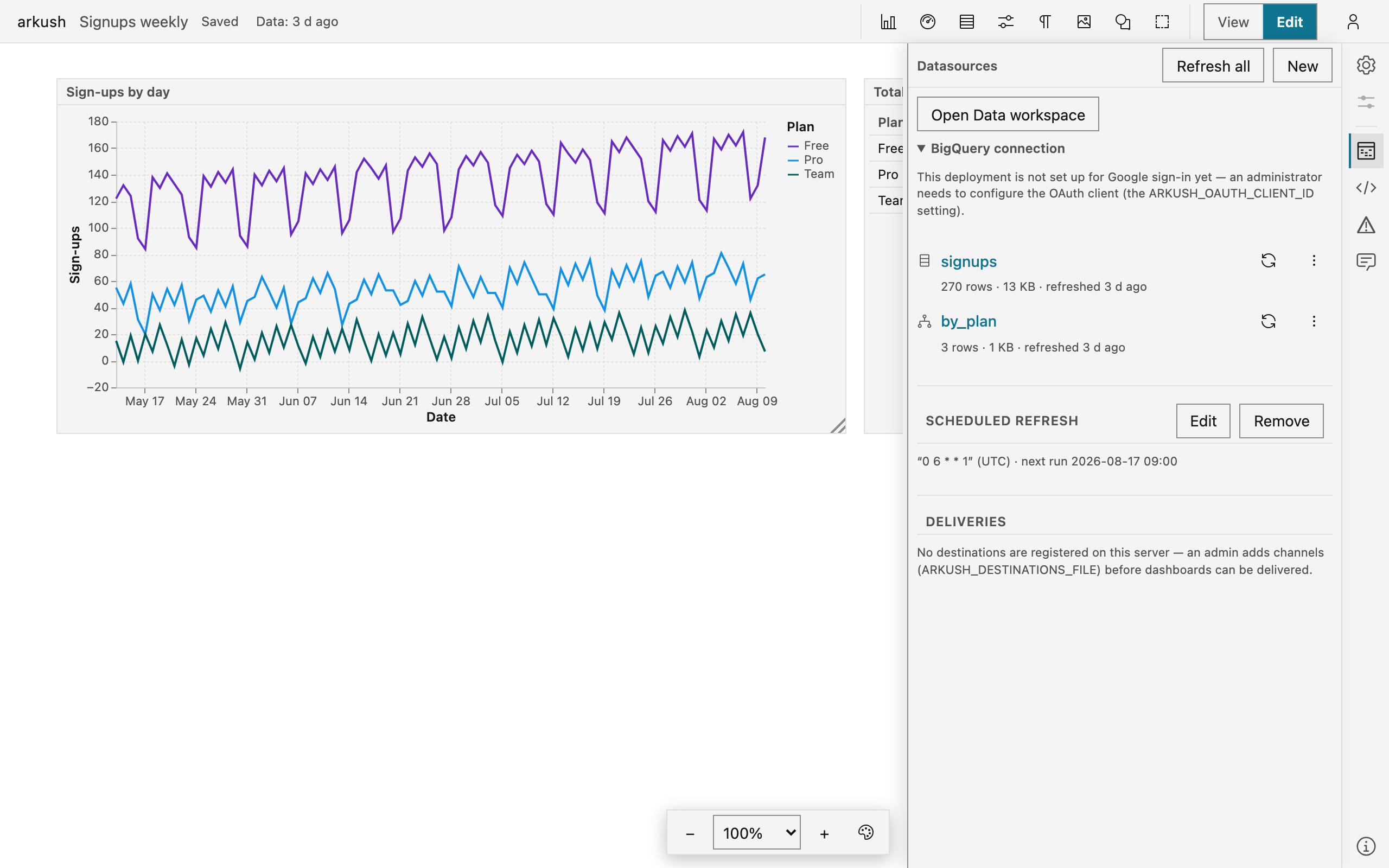Open the 100% zoom level dropdown

pos(756,832)
